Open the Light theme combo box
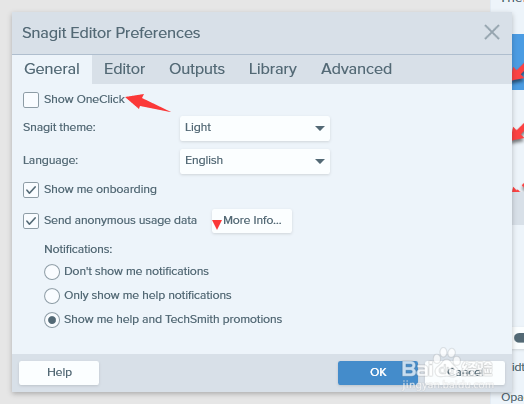Viewport: 524px width, 404px height. pos(255,128)
